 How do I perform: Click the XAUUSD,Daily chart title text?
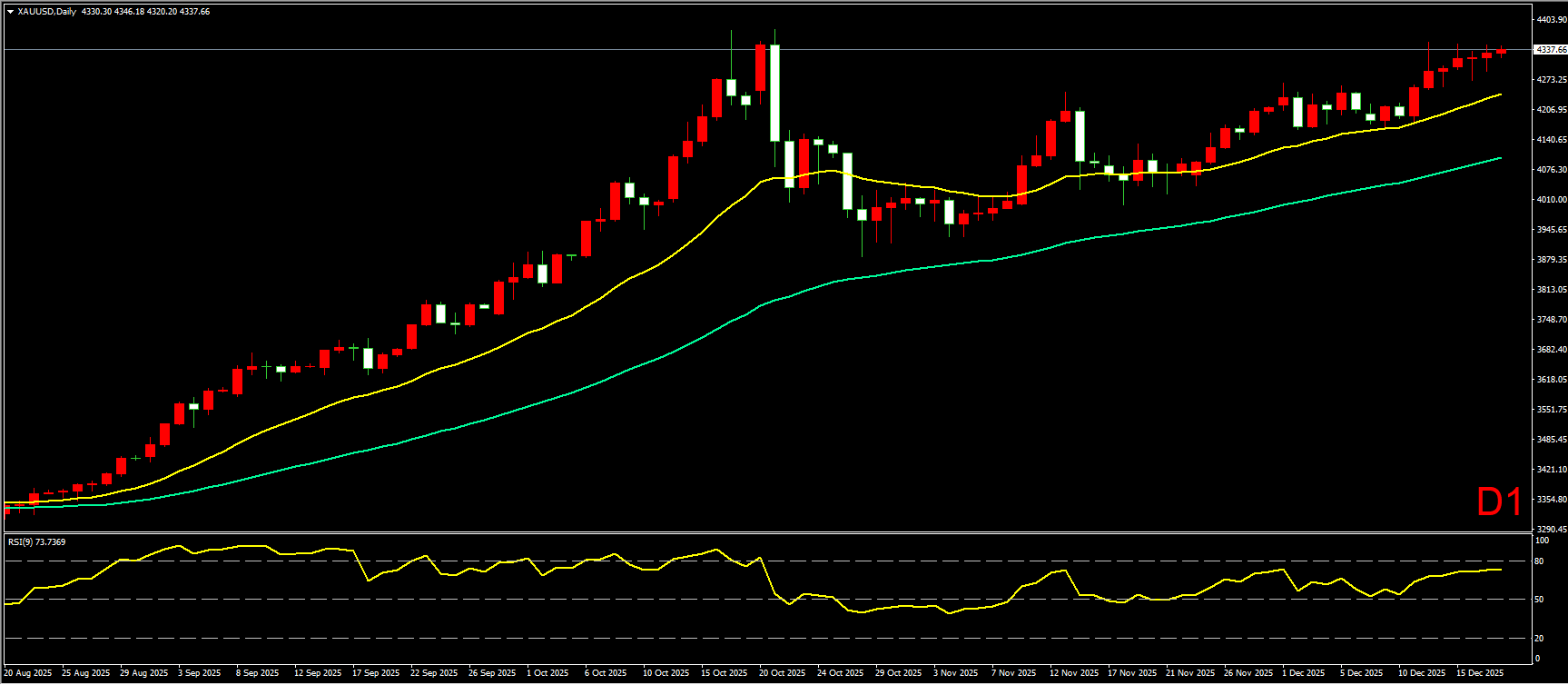46,12
